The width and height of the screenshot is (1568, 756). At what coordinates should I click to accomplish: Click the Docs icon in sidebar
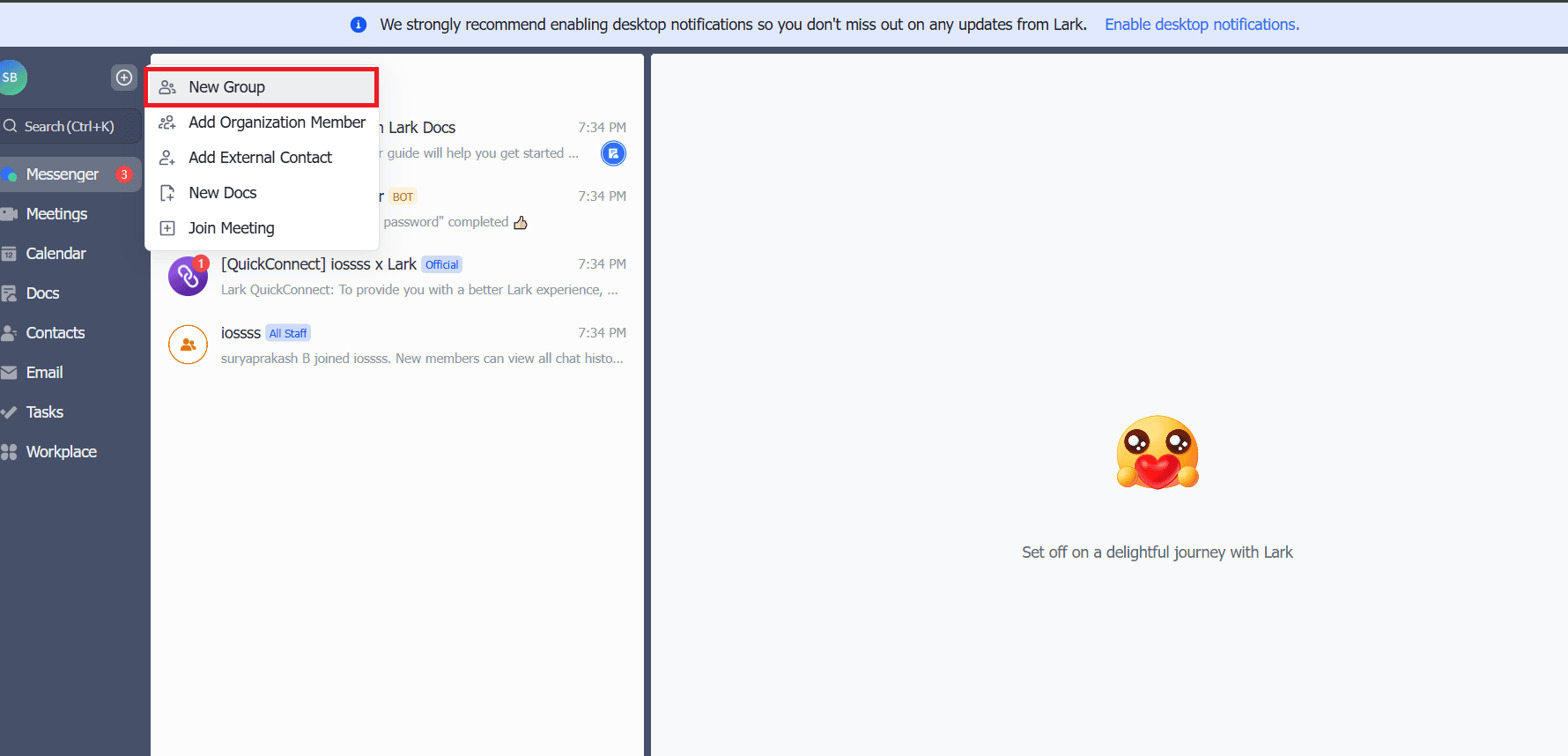[x=9, y=293]
